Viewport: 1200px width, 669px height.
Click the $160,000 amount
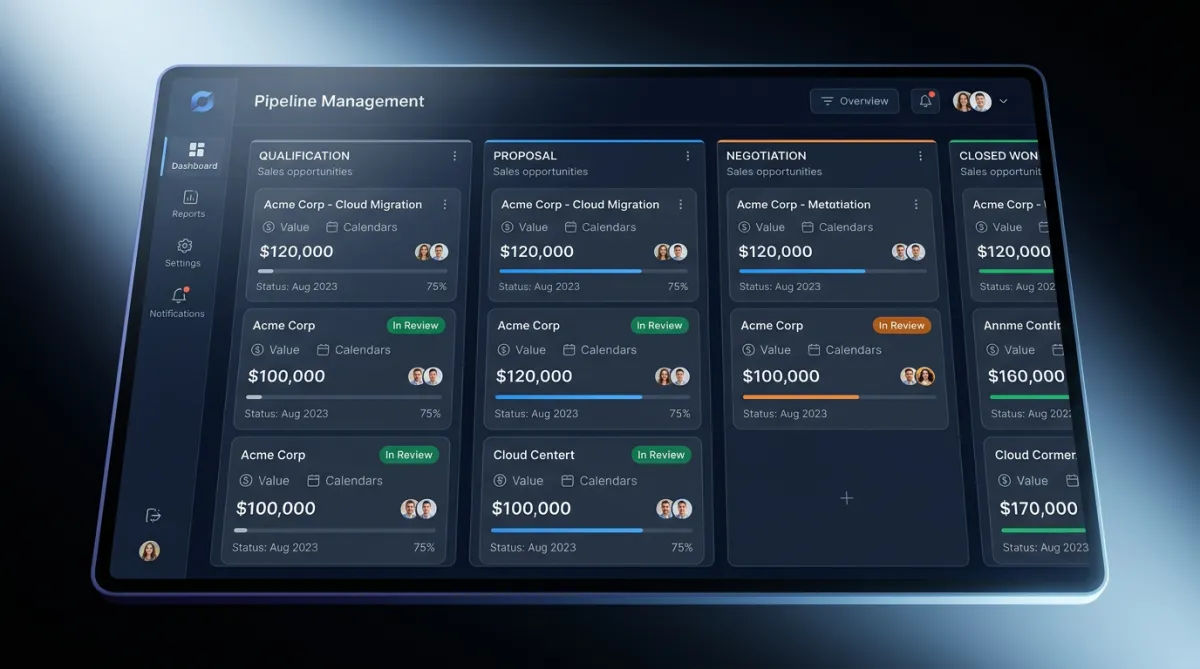pos(1026,376)
